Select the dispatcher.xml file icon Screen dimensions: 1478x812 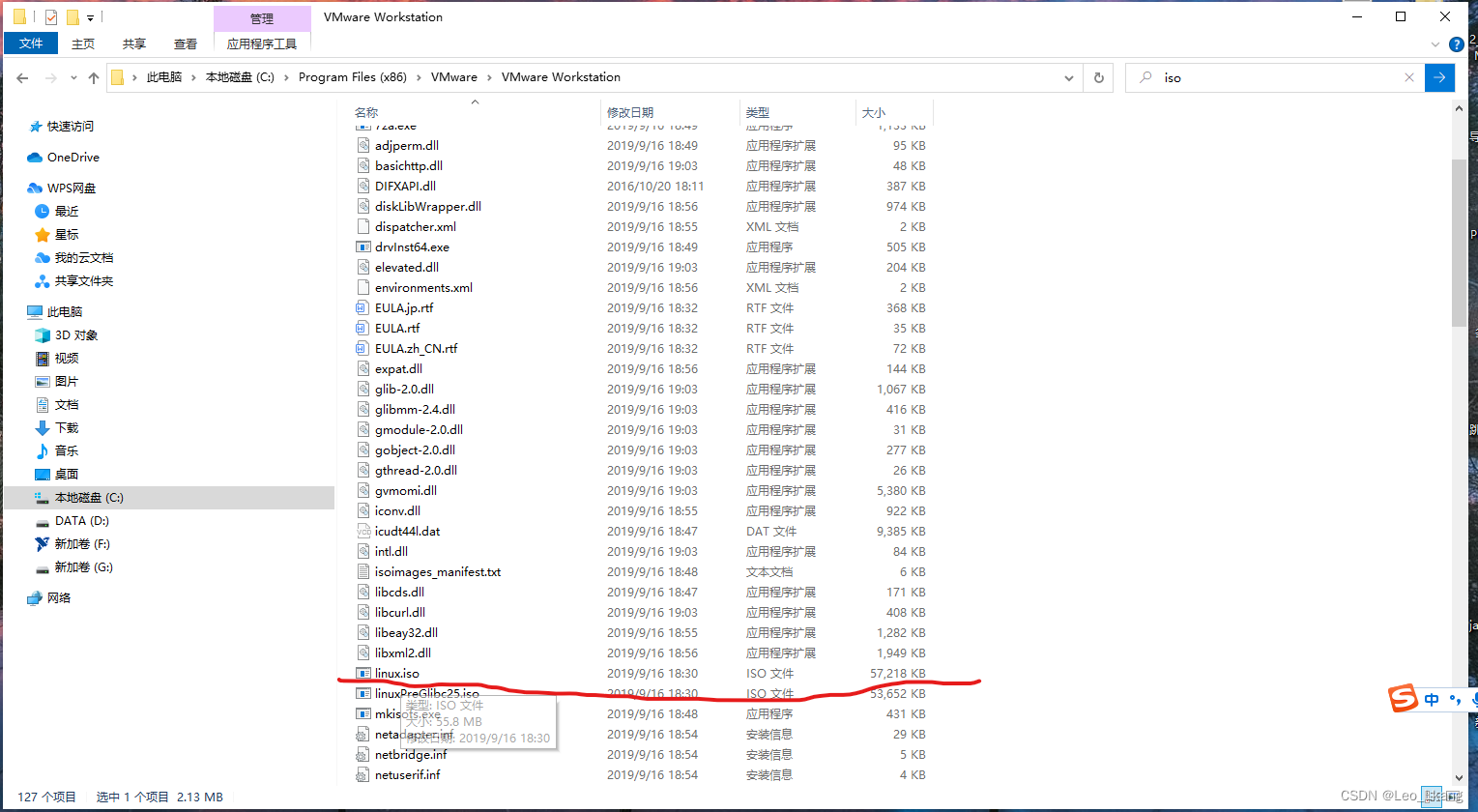coord(363,227)
